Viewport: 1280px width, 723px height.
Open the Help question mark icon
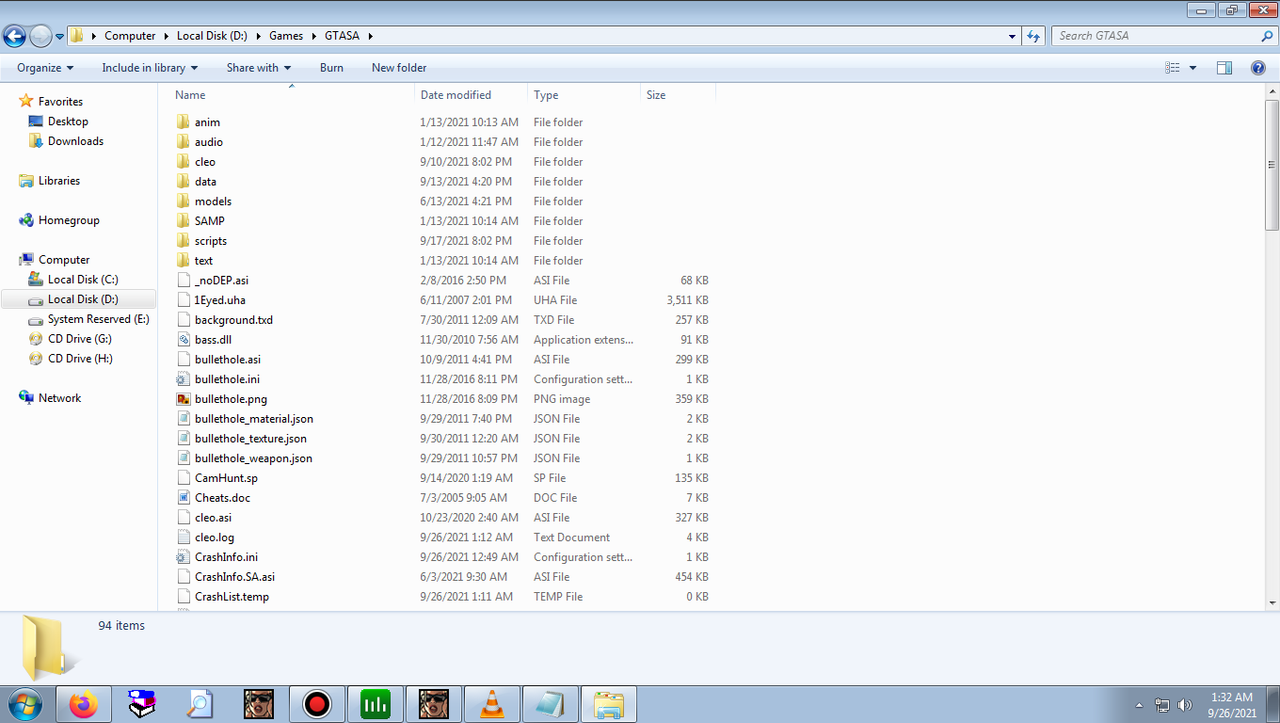1258,68
